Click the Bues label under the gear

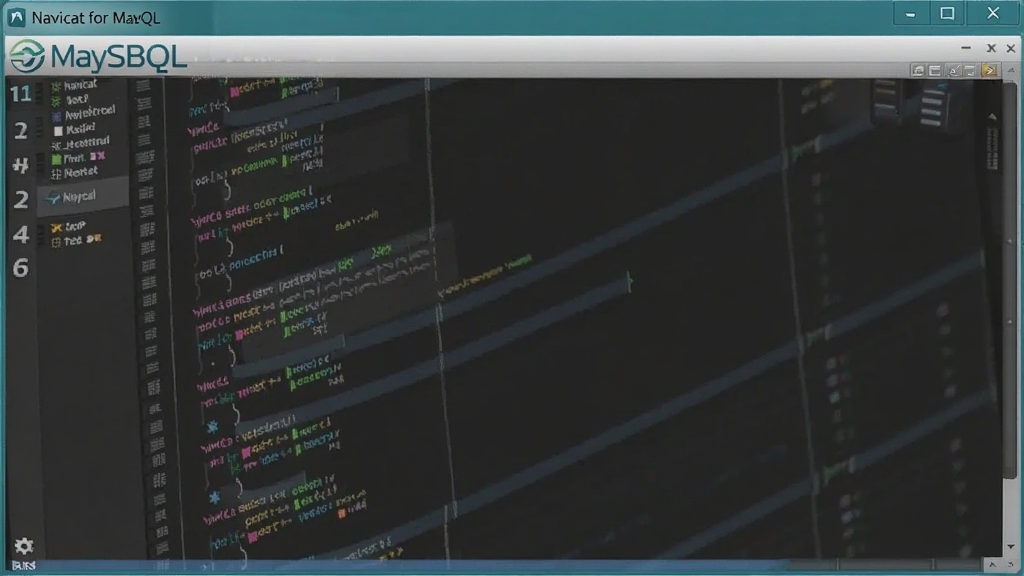[x=24, y=566]
